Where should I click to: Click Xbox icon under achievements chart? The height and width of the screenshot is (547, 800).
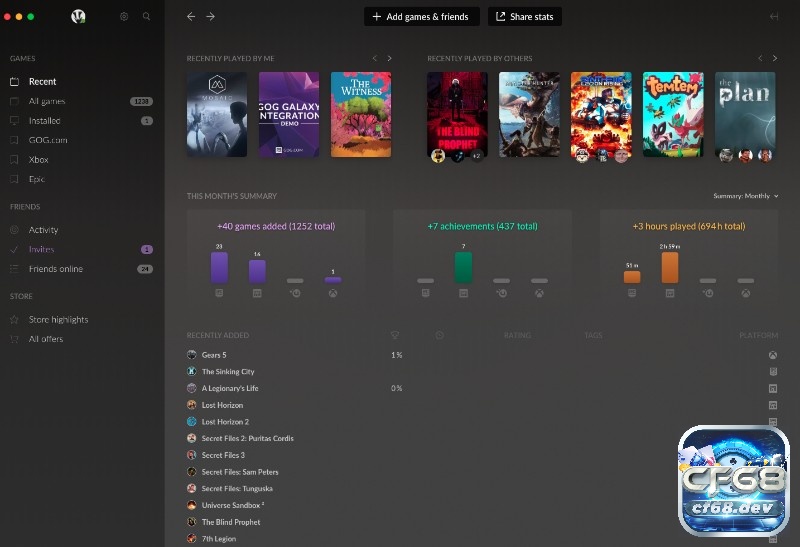click(539, 293)
